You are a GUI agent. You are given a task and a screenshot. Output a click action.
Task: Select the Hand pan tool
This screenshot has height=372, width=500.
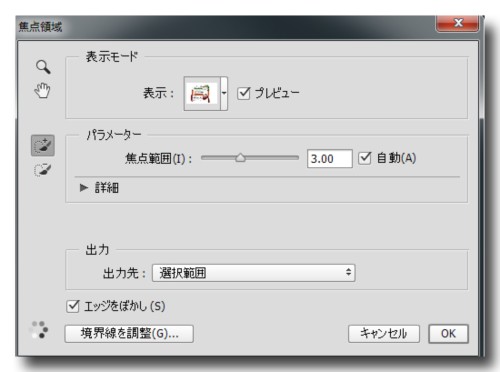tap(42, 90)
